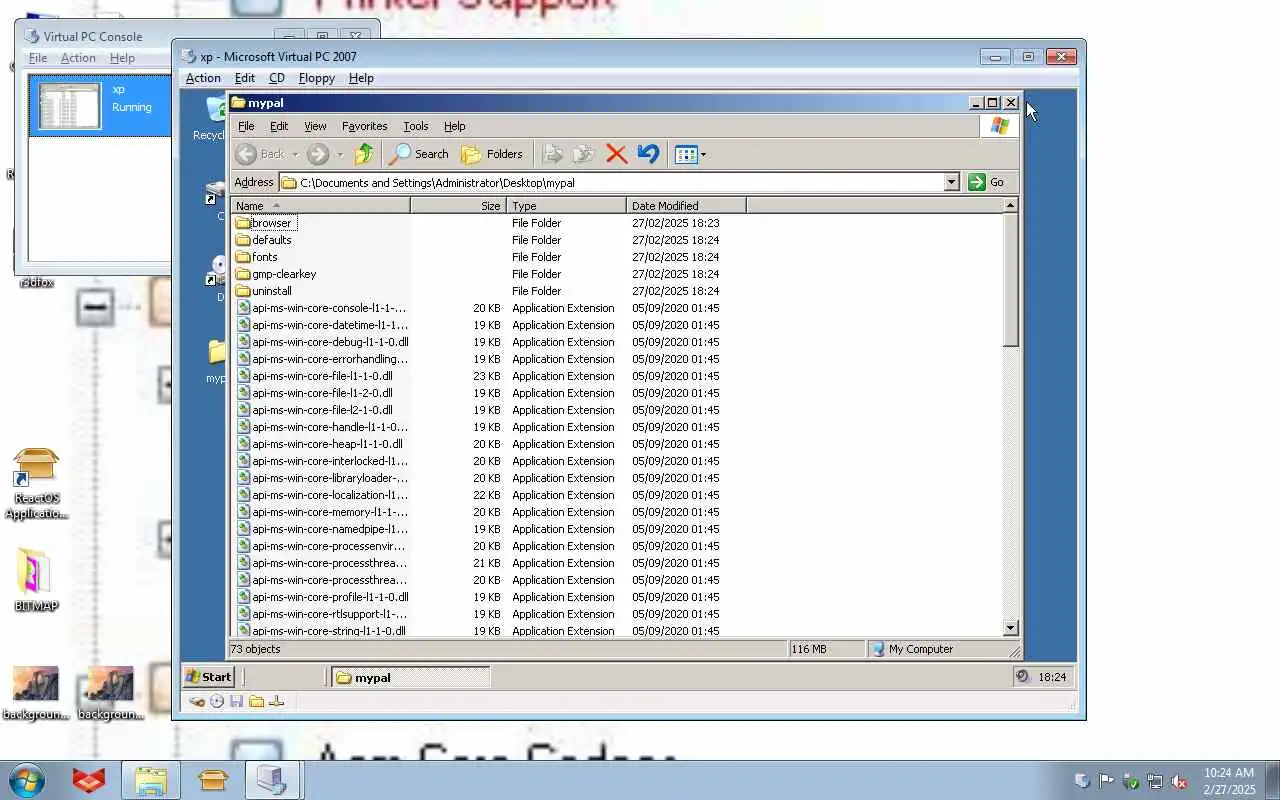Open the Search pane in Explorer
Image resolution: width=1280 pixels, height=800 pixels.
point(418,154)
